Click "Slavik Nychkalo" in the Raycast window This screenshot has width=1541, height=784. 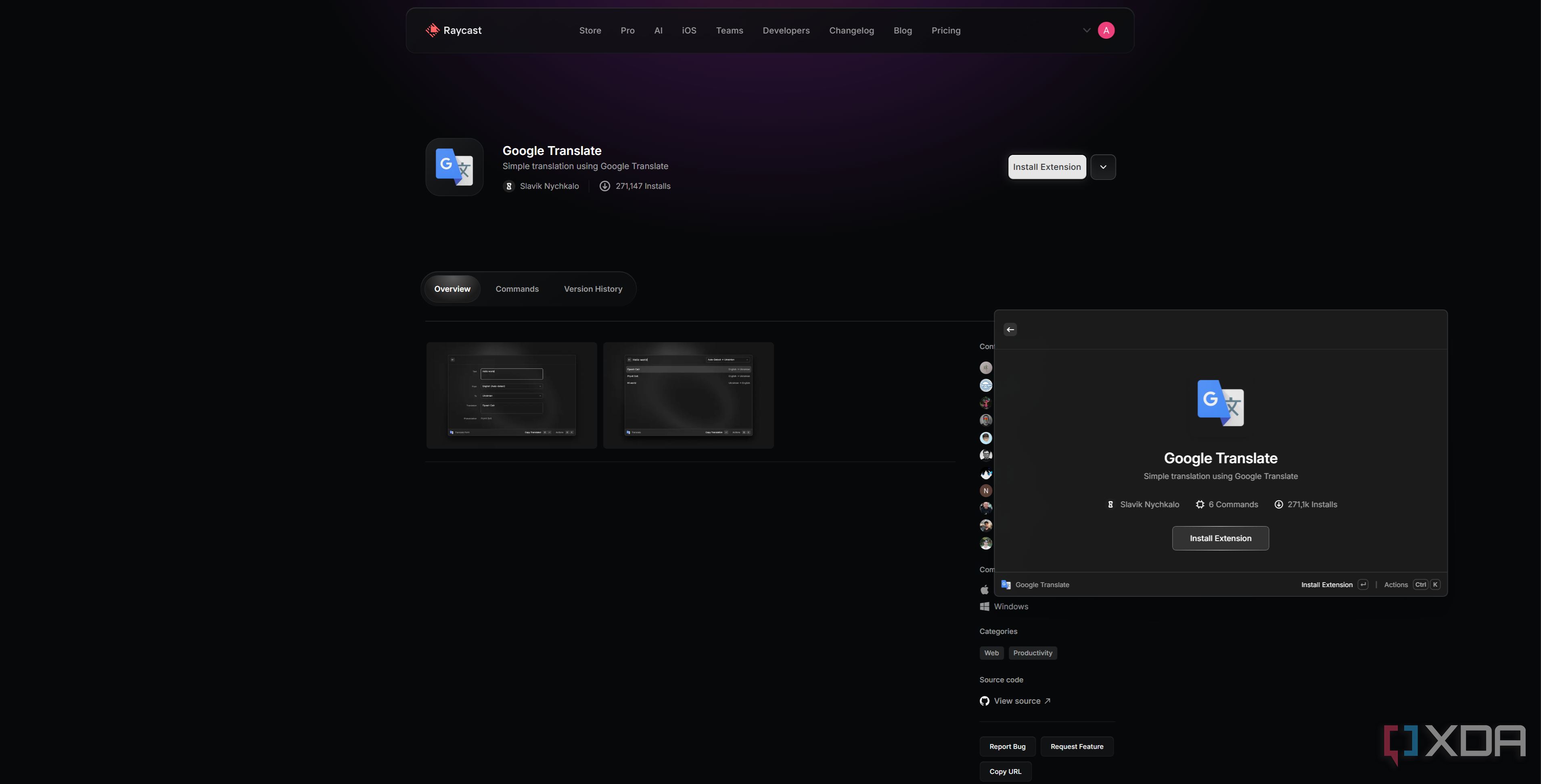(1150, 505)
